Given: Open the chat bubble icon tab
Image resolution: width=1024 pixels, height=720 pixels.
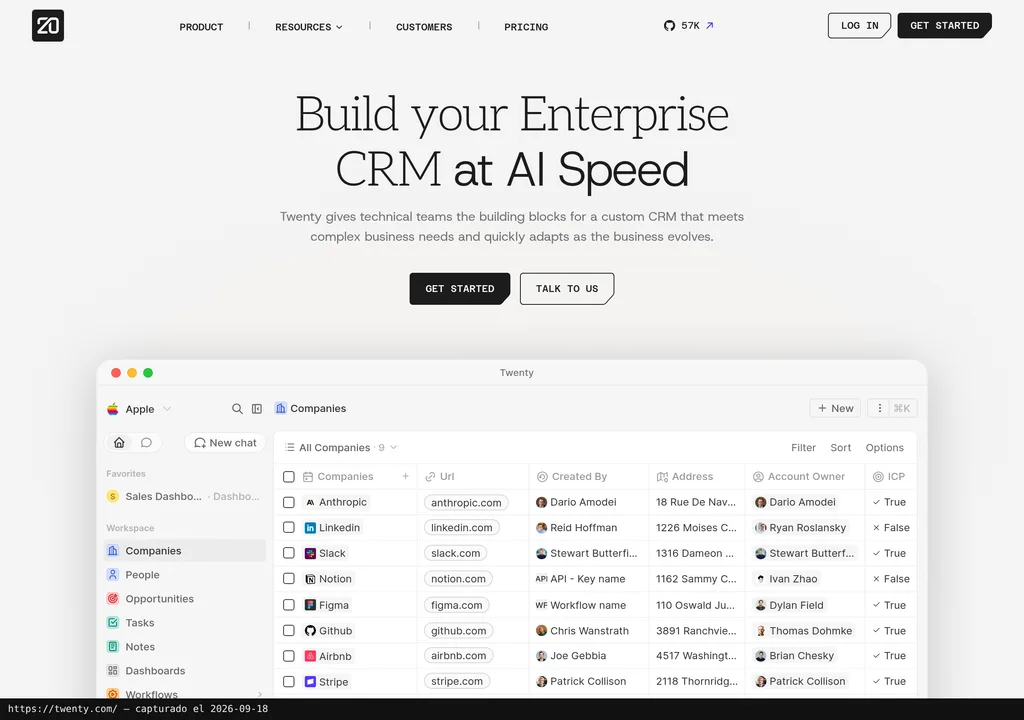Looking at the screenshot, I should click(146, 442).
